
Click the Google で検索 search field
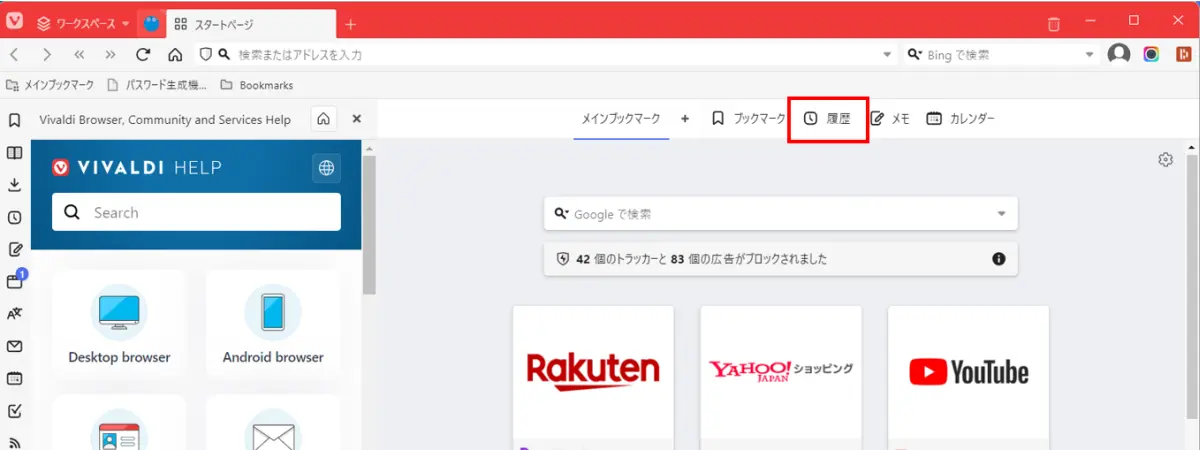781,214
